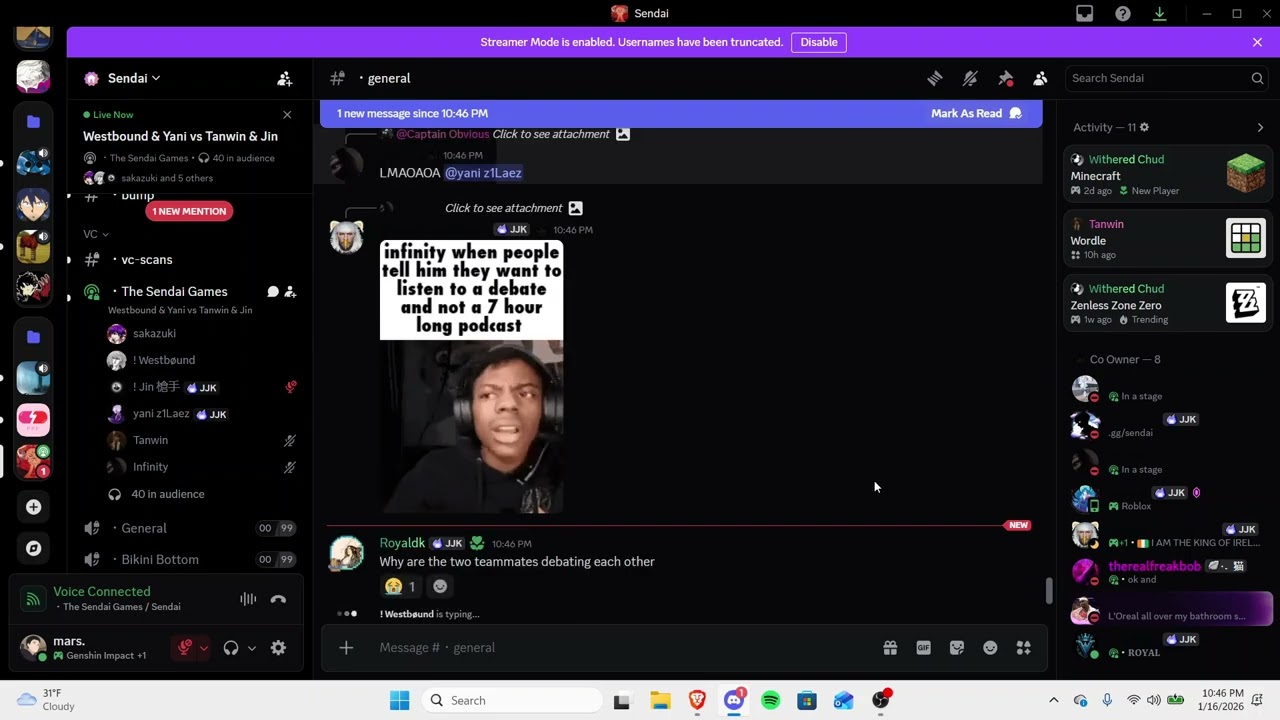Open Tanwin's Wordle activity card

[x=1168, y=240]
